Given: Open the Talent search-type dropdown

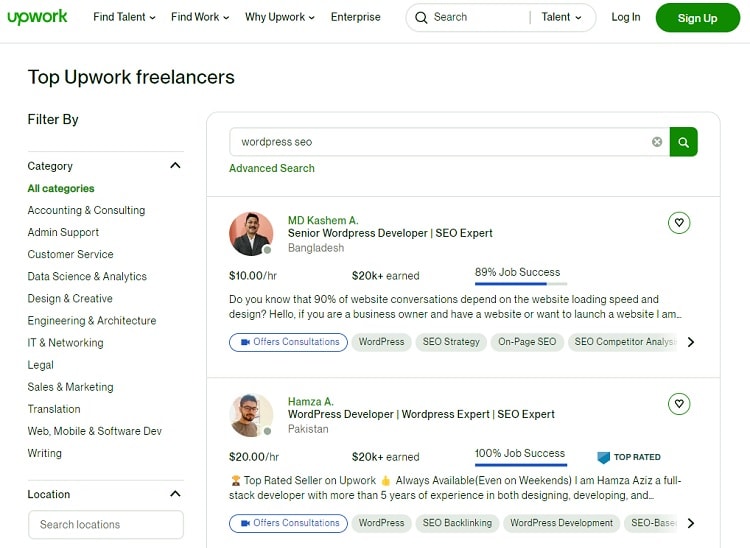Looking at the screenshot, I should click(562, 17).
